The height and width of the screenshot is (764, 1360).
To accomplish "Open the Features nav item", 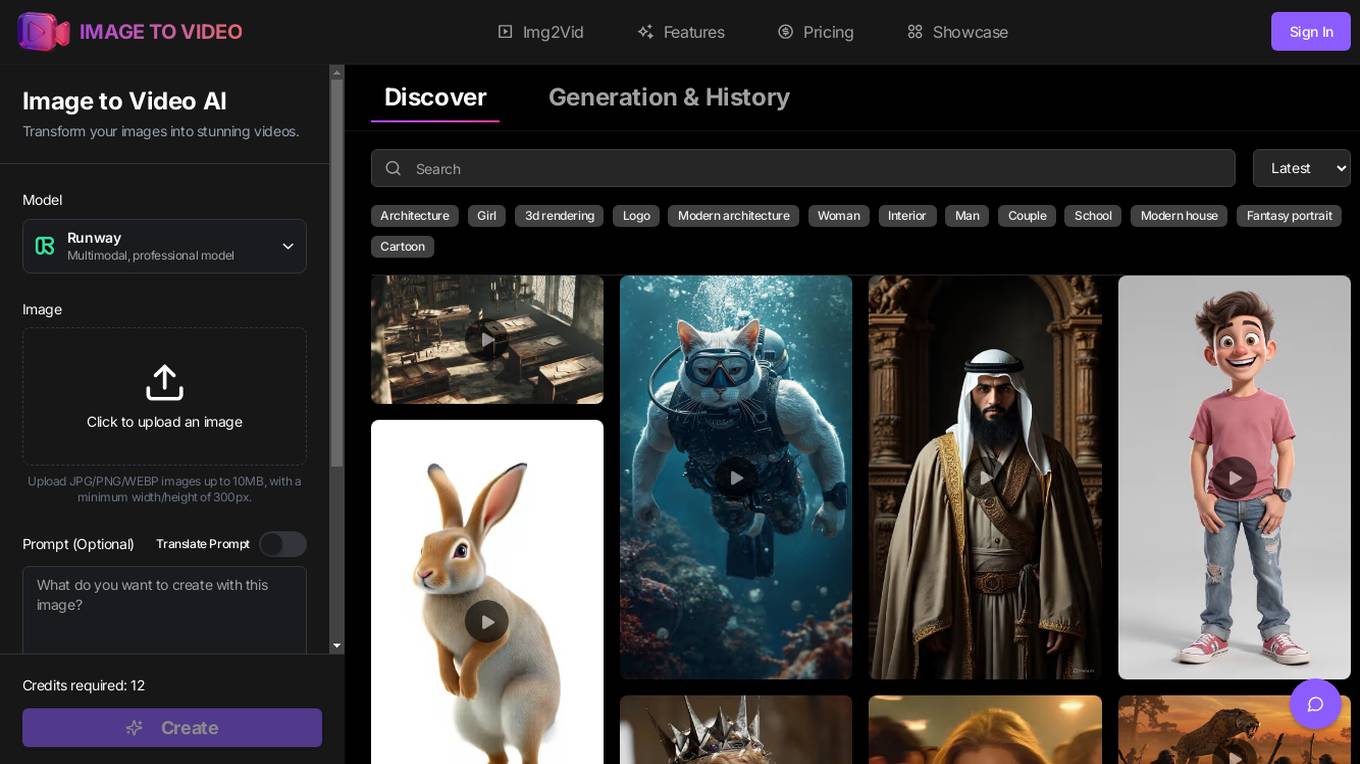I will coord(681,32).
